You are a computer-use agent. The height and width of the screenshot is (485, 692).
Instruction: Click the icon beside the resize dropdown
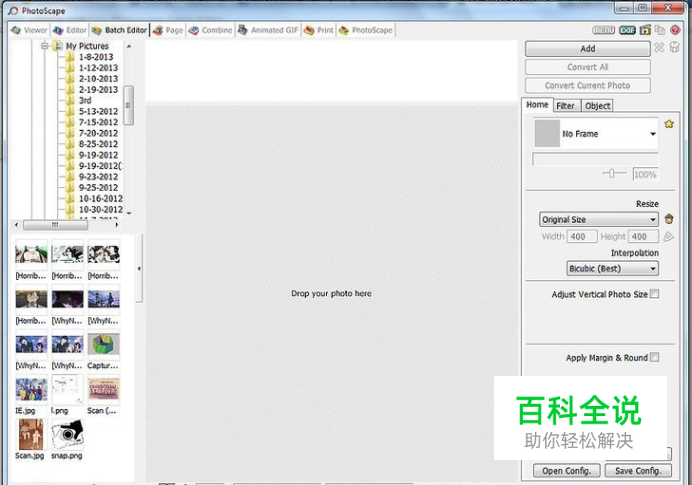pyautogui.click(x=669, y=219)
